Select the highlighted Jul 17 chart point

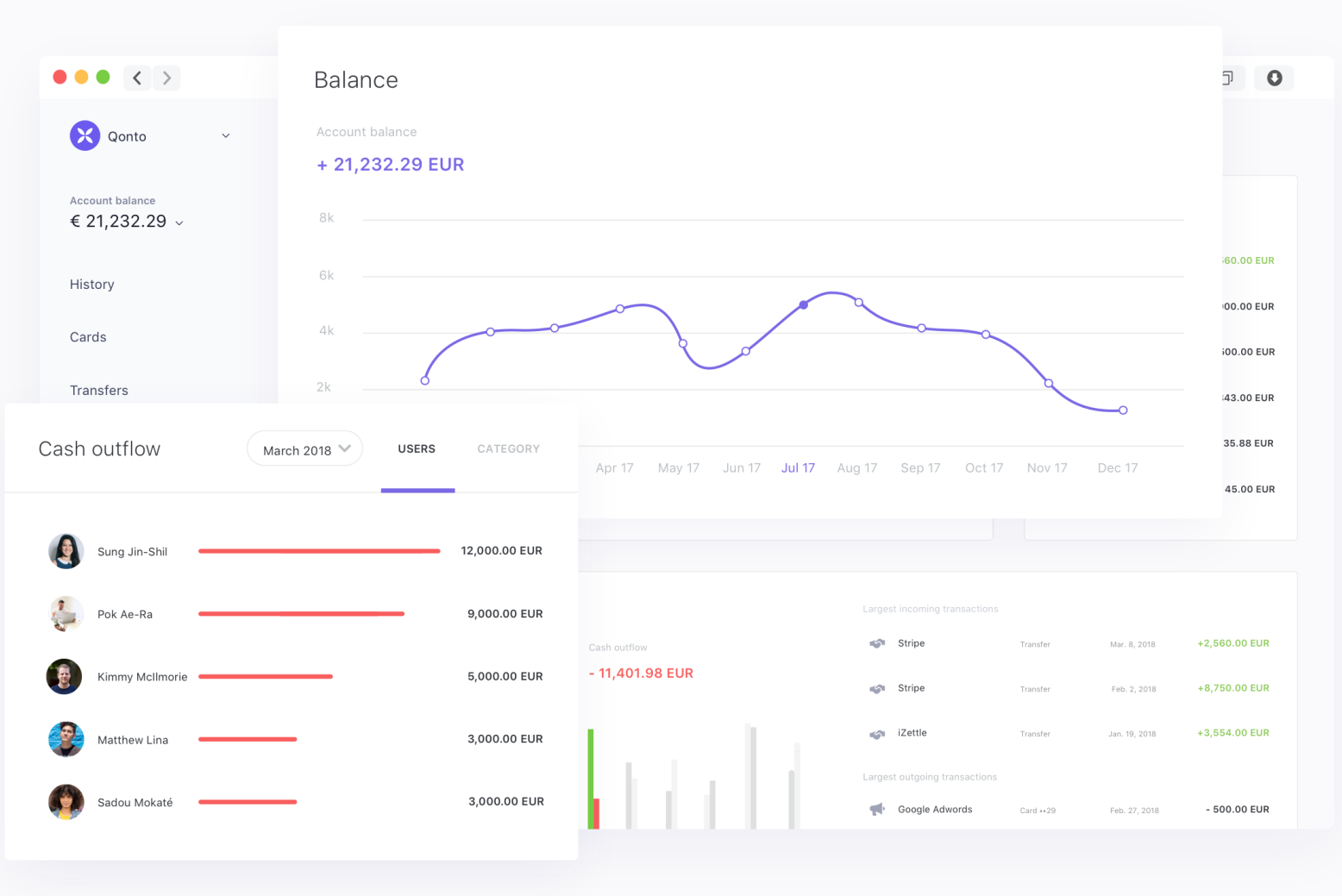click(x=804, y=304)
